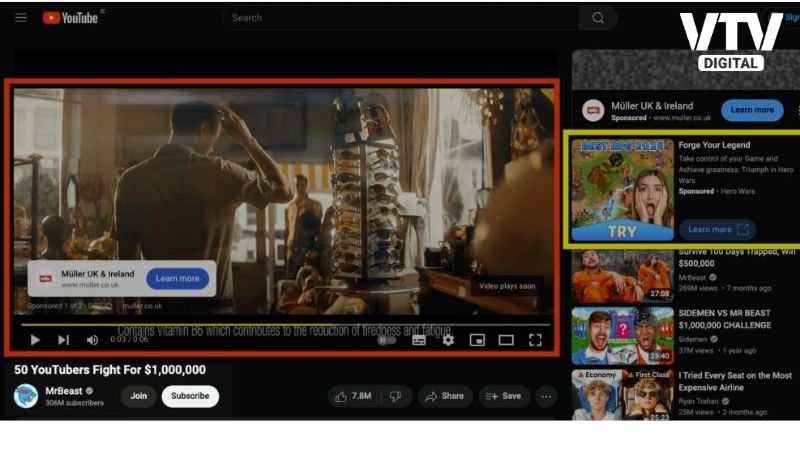Open Müller UK & Ireland sidebar ad avatar
The width and height of the screenshot is (800, 450).
[593, 110]
